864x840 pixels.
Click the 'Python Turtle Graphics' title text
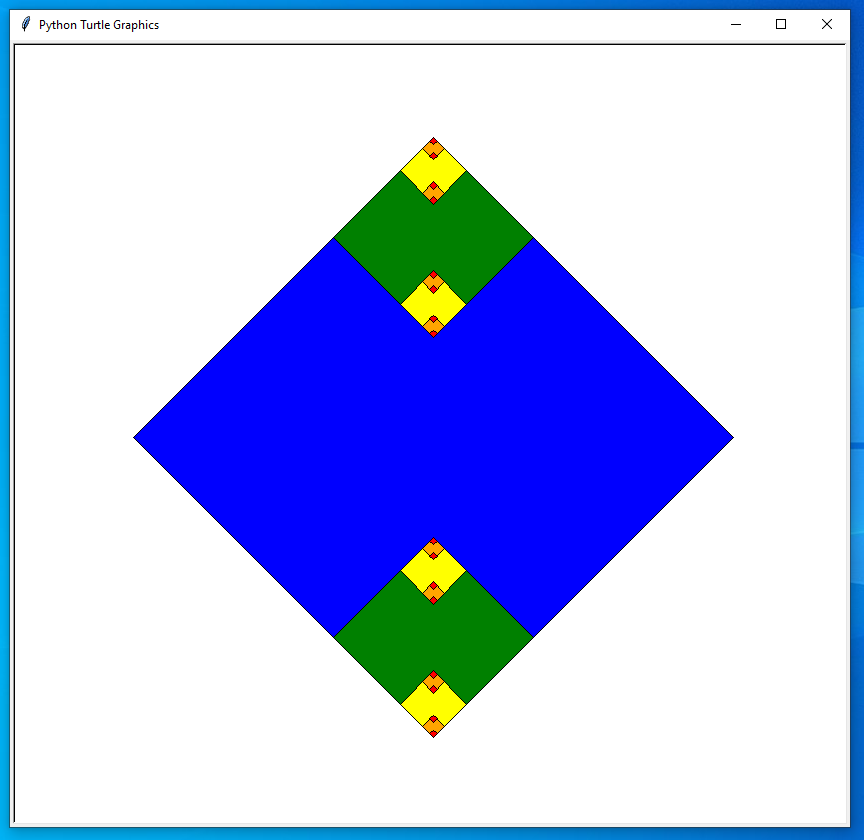[99, 25]
